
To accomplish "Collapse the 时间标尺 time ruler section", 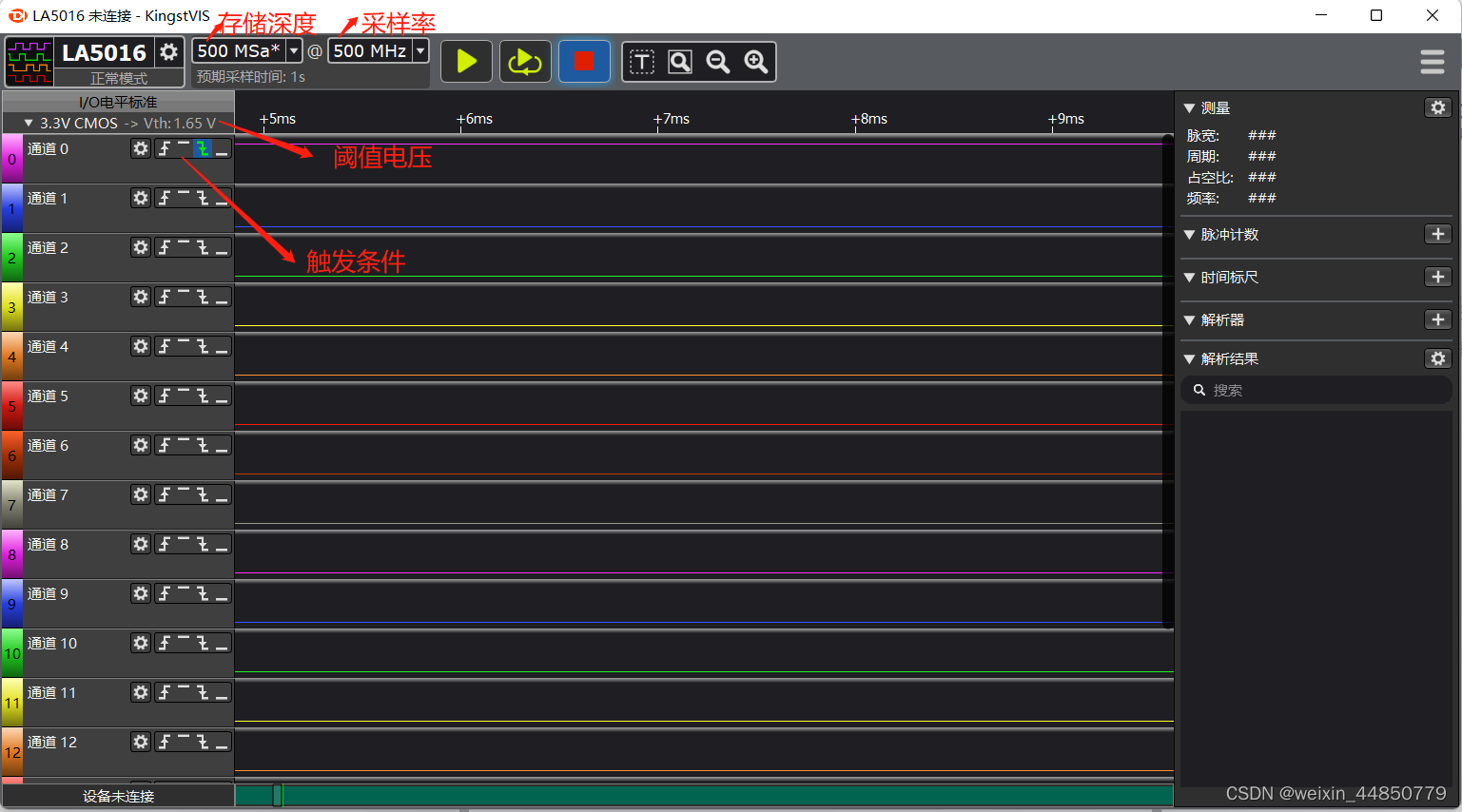I will click(x=1189, y=278).
